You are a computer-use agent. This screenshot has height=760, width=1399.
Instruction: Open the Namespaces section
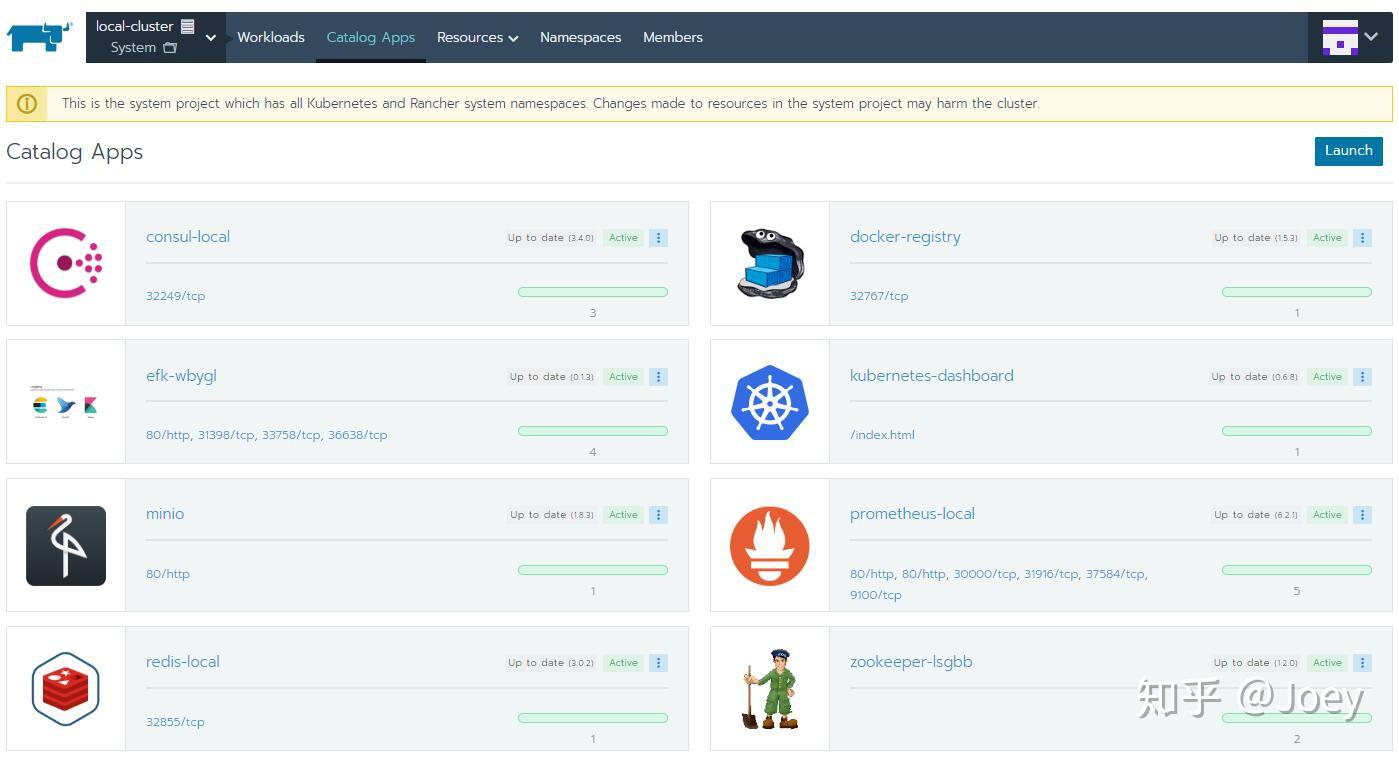580,37
